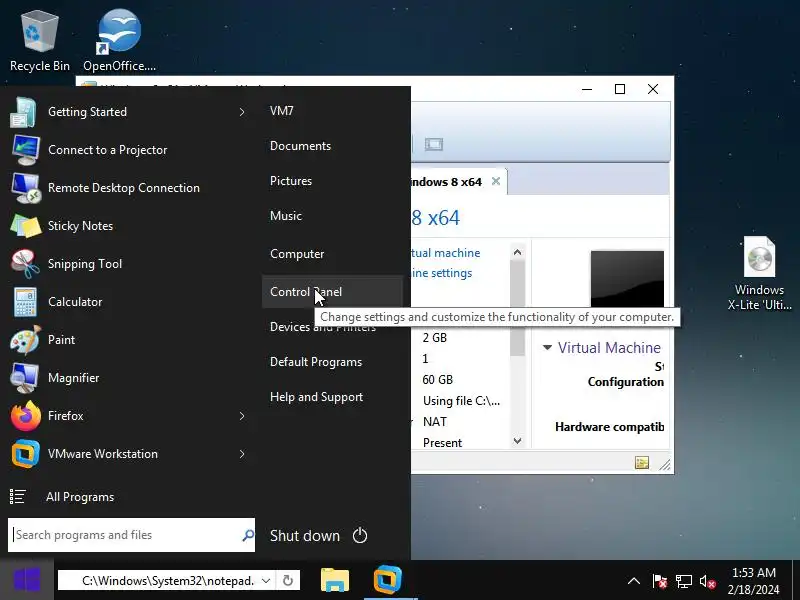Open All Programs list

click(x=80, y=497)
